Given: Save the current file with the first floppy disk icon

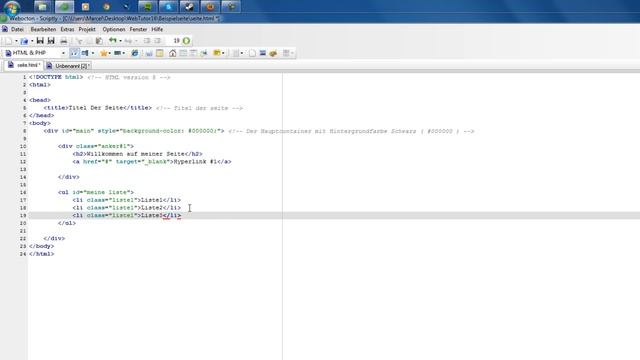Looking at the screenshot, I should [40, 41].
